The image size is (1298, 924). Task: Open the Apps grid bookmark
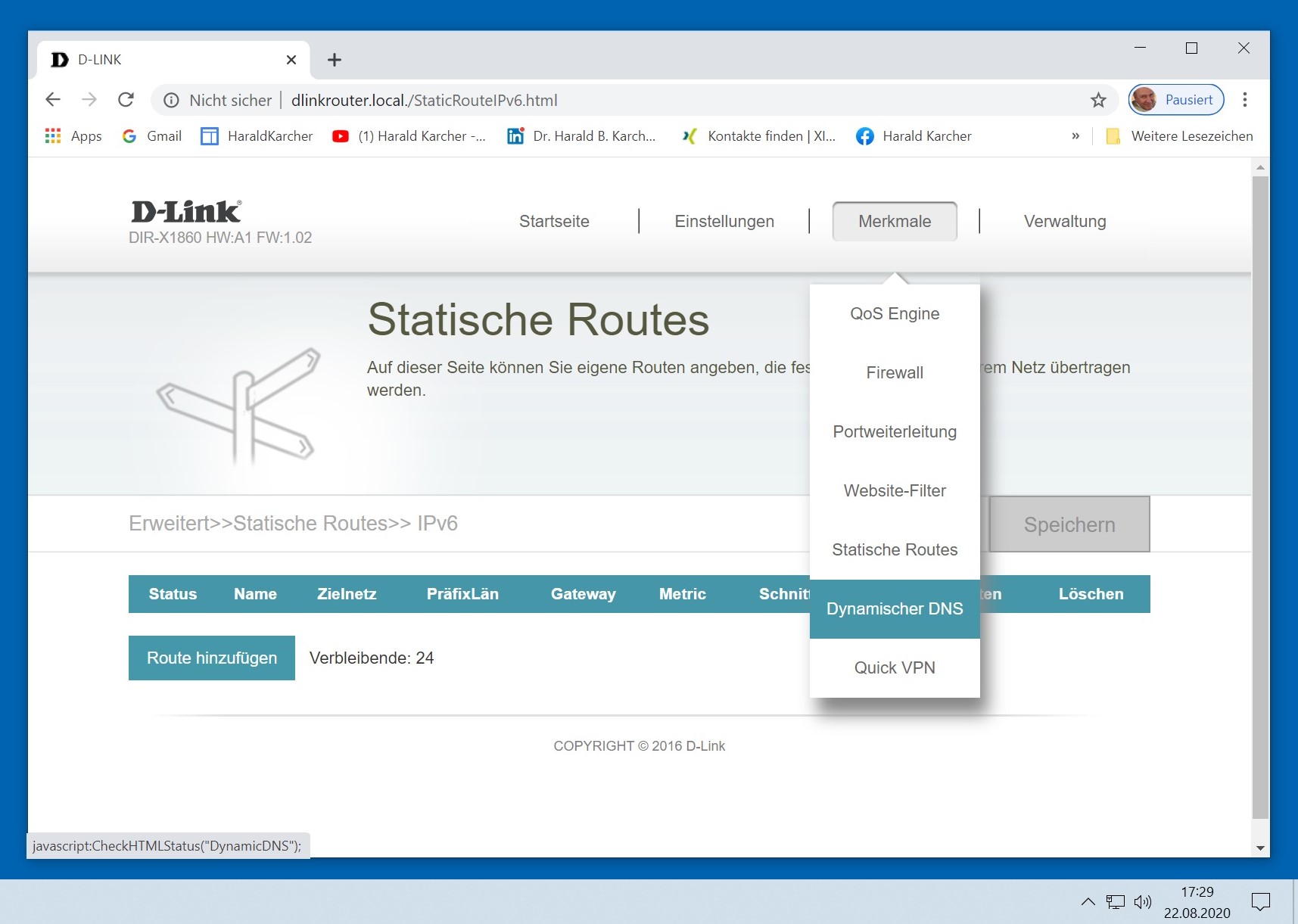coord(73,136)
